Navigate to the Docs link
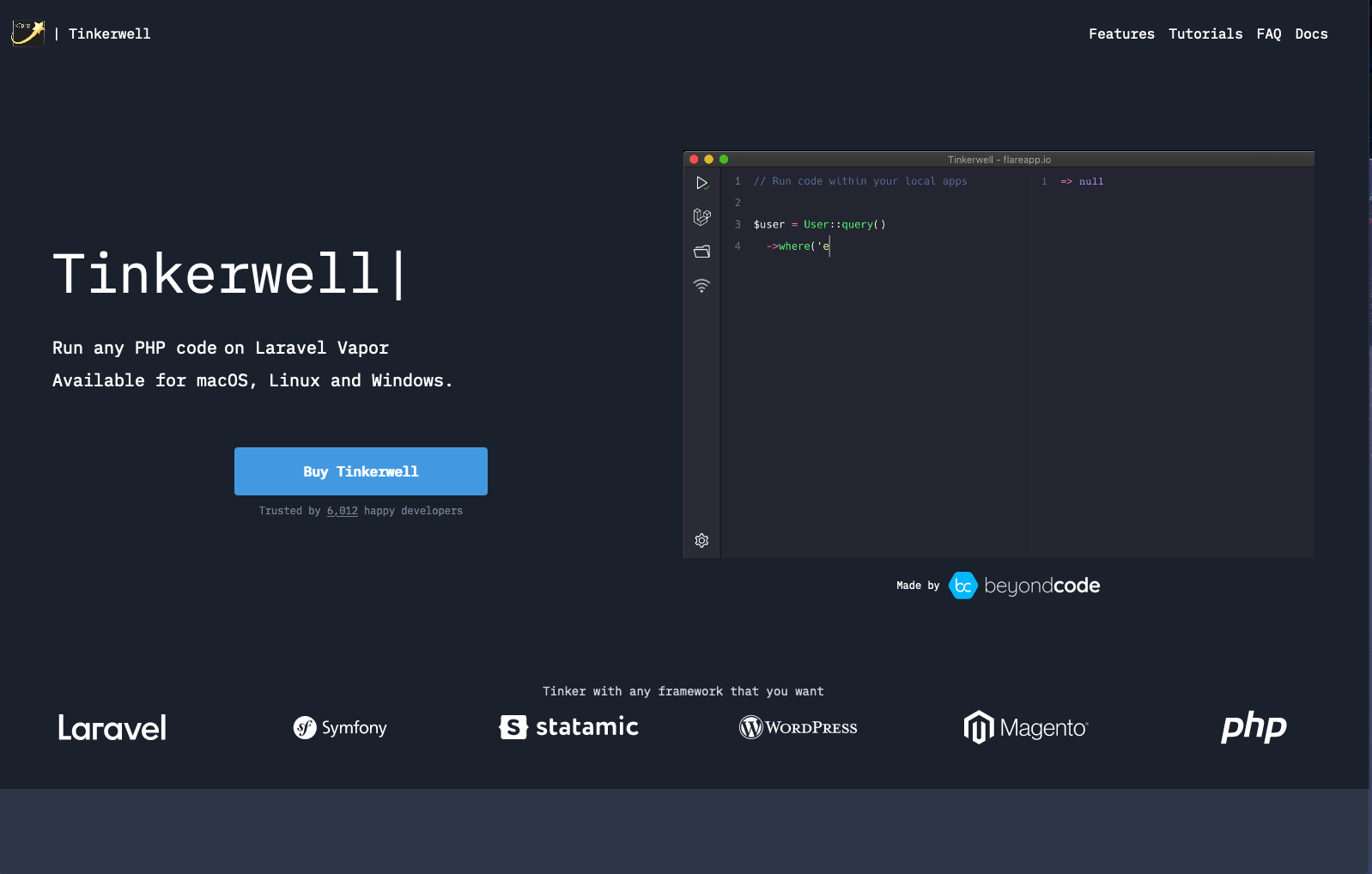Screen dimensions: 1372x874 point(1311,33)
